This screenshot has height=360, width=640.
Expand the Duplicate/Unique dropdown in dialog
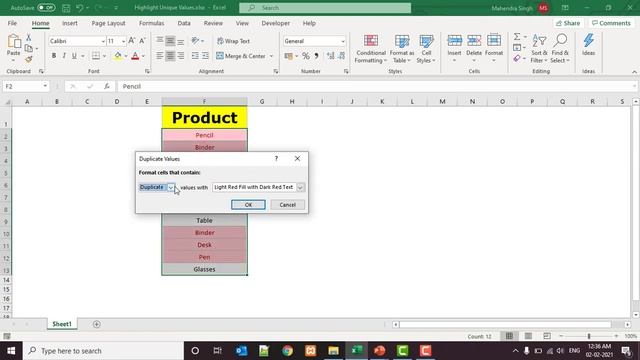[x=171, y=187]
